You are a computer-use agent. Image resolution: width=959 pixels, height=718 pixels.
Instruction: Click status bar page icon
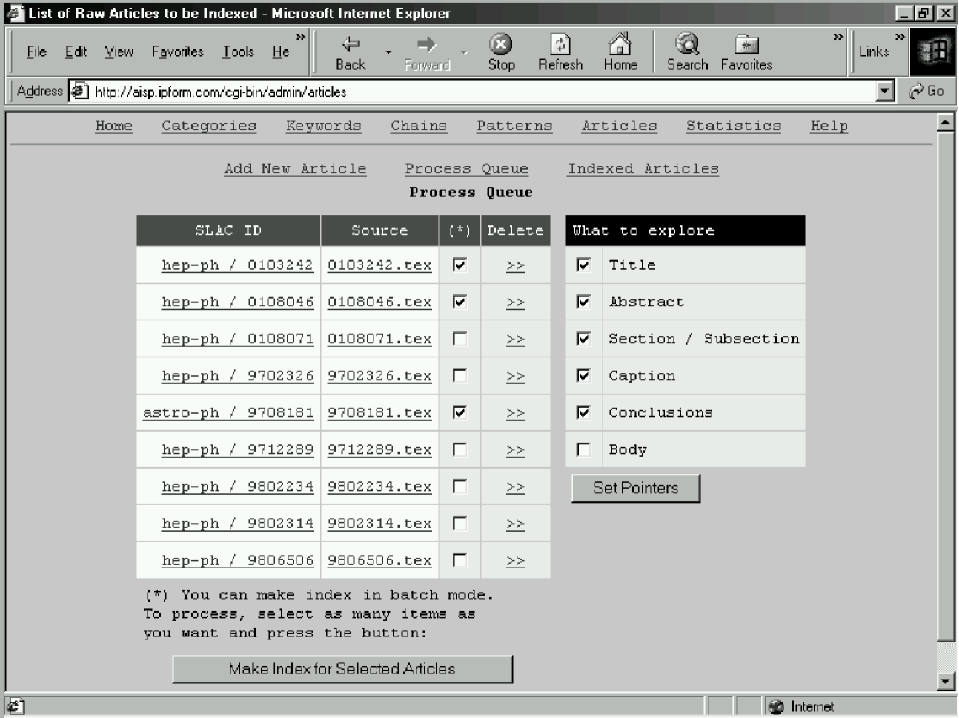[x=15, y=707]
